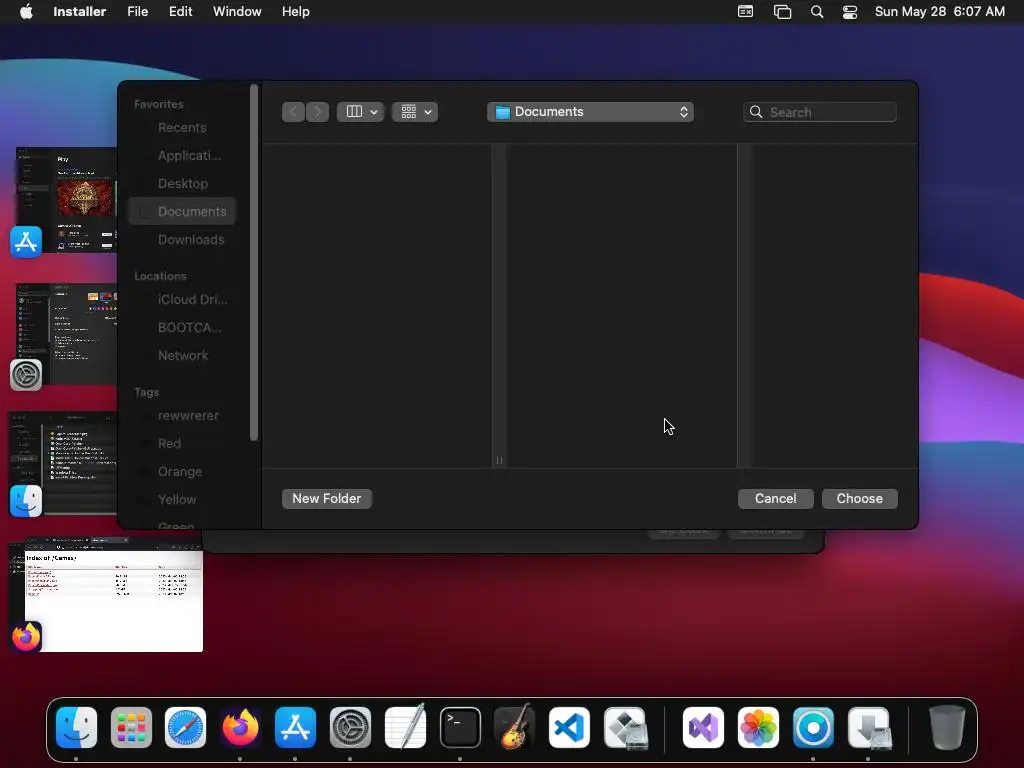The height and width of the screenshot is (768, 1024).
Task: Open the Installer menu
Action: [x=80, y=12]
